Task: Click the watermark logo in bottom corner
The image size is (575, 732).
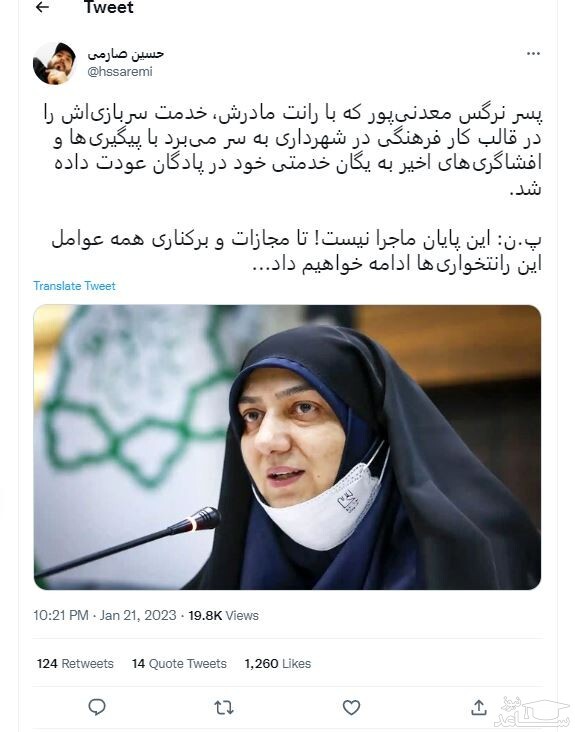Action: pos(531,711)
